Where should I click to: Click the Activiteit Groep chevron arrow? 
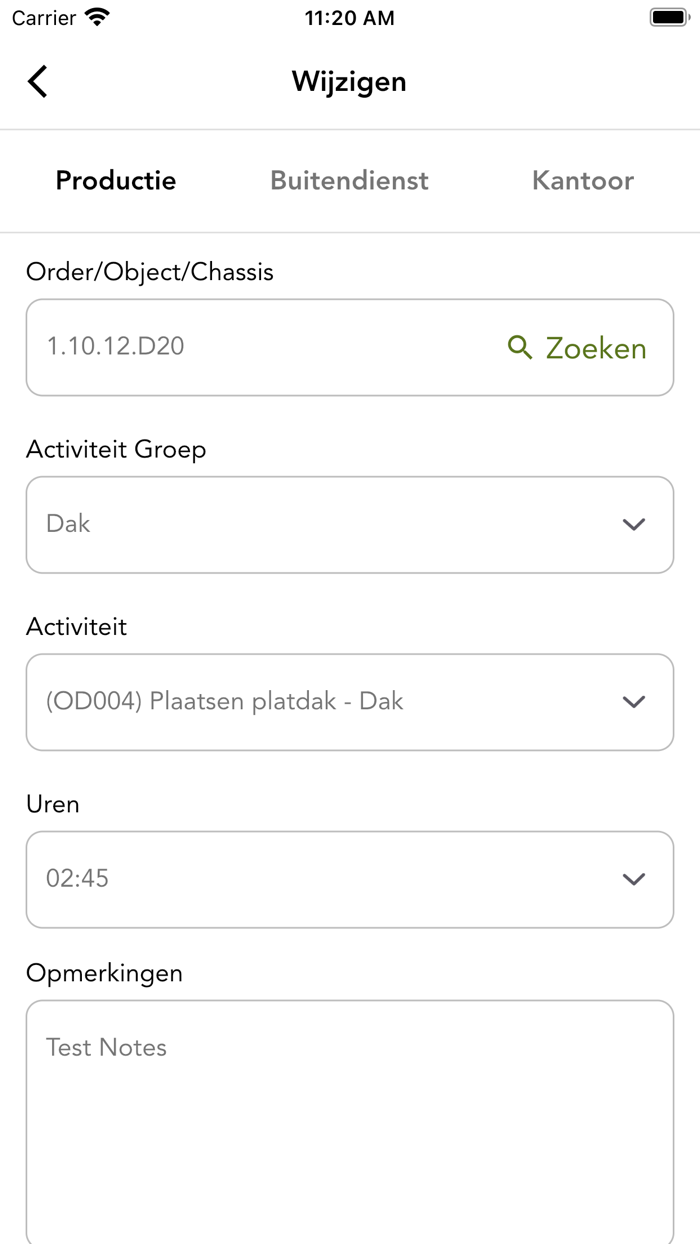[x=634, y=524]
